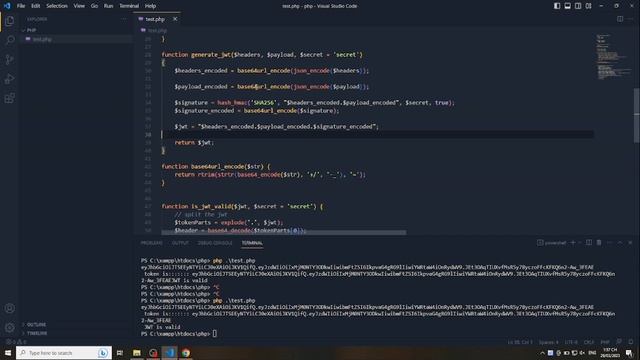
Task: Click the VS Code logo in title bar
Action: pyautogui.click(x=7, y=6)
